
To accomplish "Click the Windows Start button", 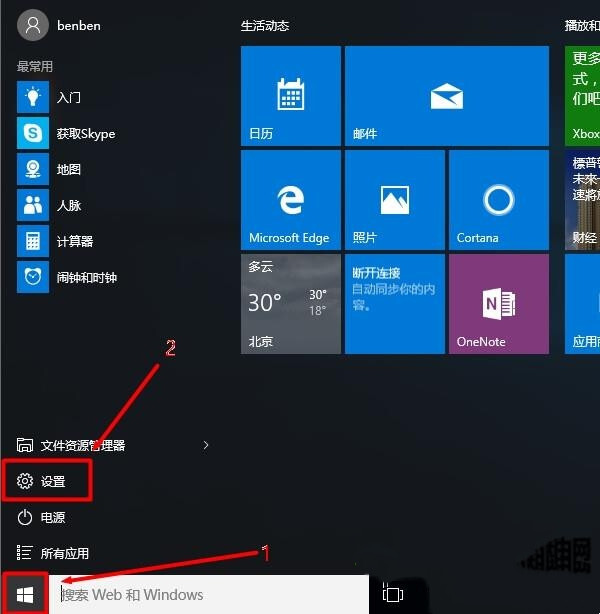I will pyautogui.click(x=25, y=595).
